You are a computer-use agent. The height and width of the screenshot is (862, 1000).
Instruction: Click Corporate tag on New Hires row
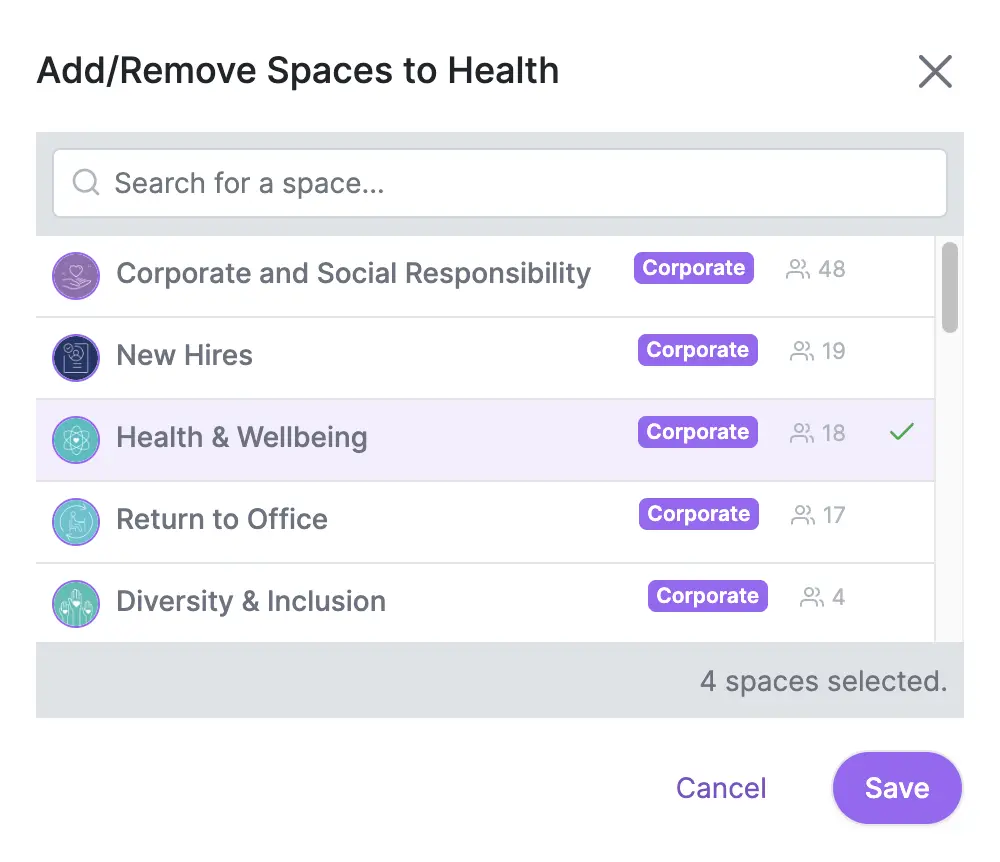point(698,349)
